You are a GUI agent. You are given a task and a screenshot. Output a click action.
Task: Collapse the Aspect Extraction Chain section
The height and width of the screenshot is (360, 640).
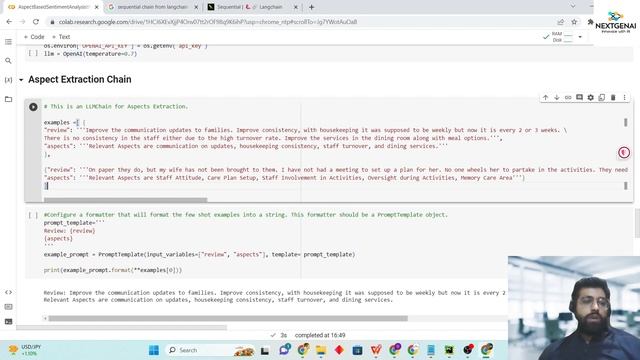(x=21, y=80)
